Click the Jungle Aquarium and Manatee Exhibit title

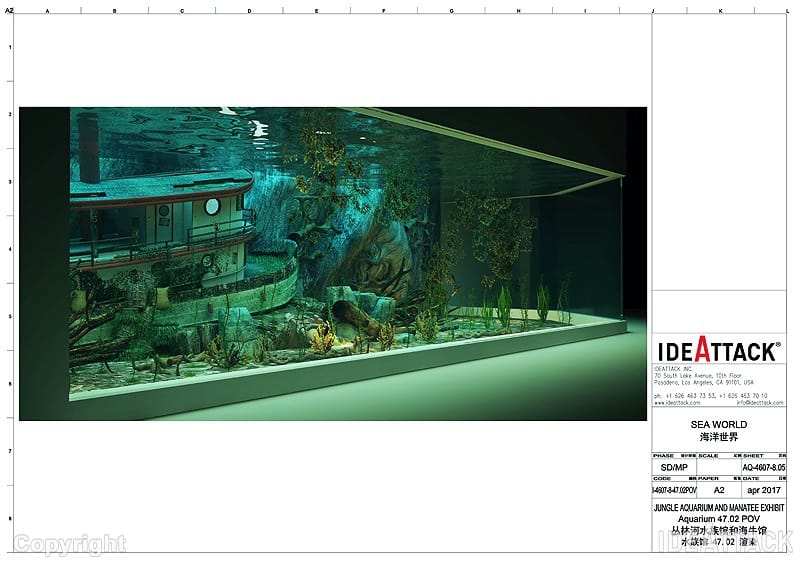(719, 509)
